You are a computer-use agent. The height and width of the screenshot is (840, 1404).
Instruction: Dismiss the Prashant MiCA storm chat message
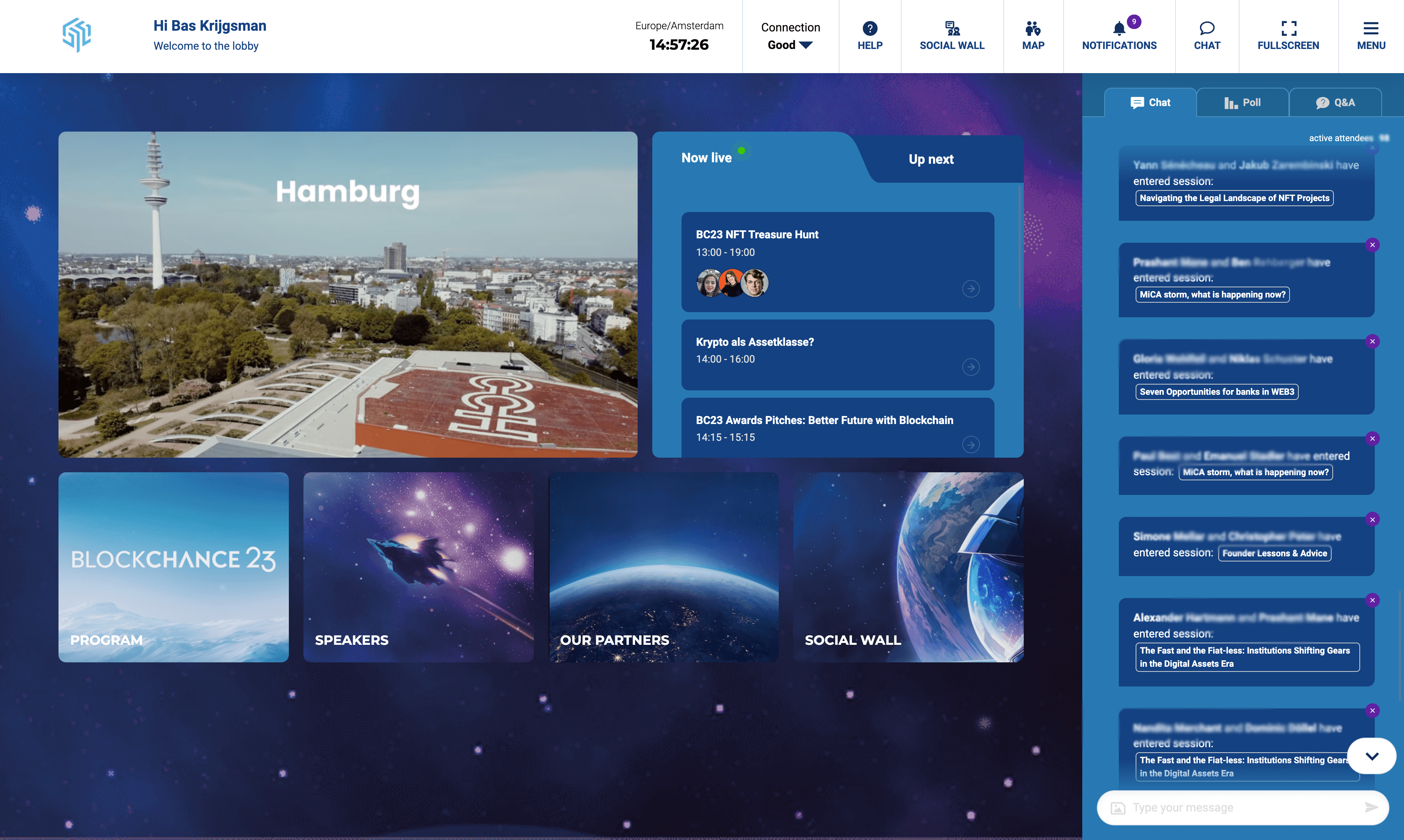[1372, 245]
